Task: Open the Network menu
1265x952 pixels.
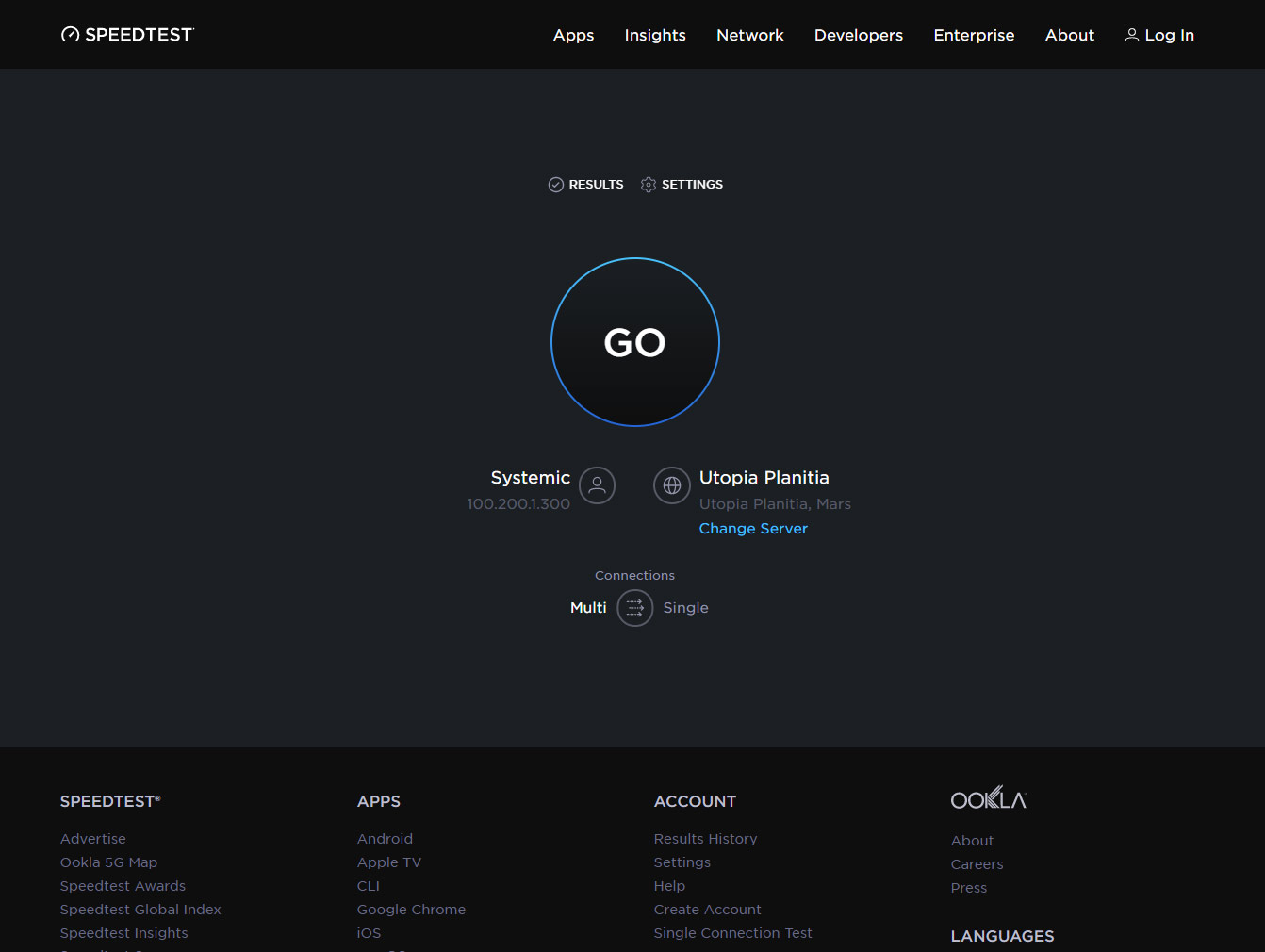Action: 750,35
